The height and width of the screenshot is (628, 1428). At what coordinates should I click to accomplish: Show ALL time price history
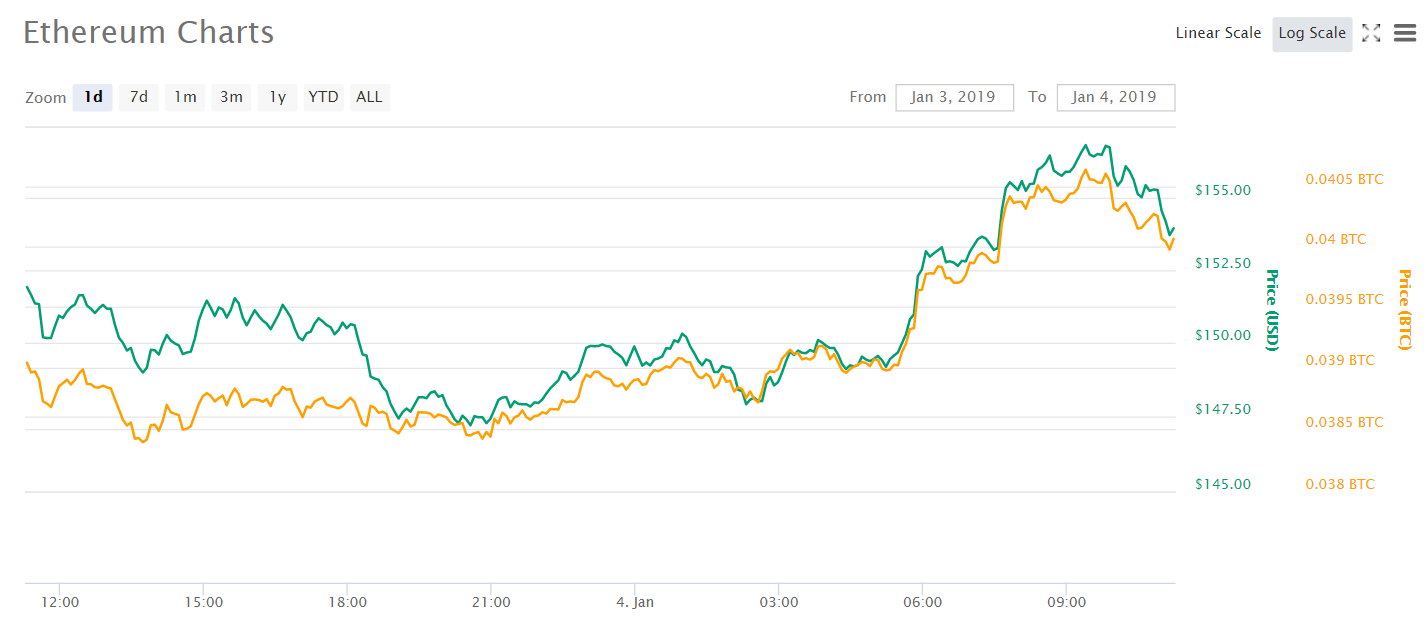coord(369,97)
